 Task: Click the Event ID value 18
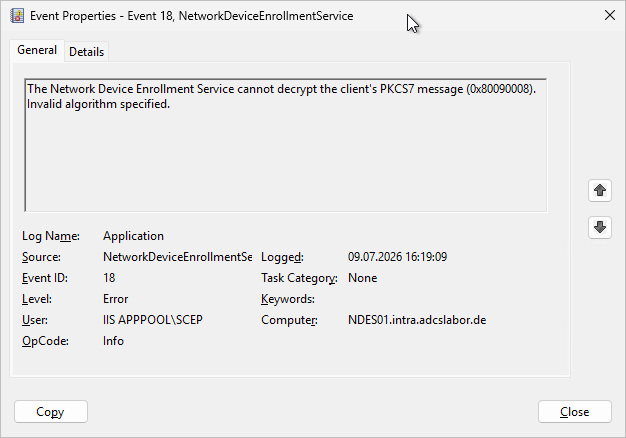pos(109,278)
